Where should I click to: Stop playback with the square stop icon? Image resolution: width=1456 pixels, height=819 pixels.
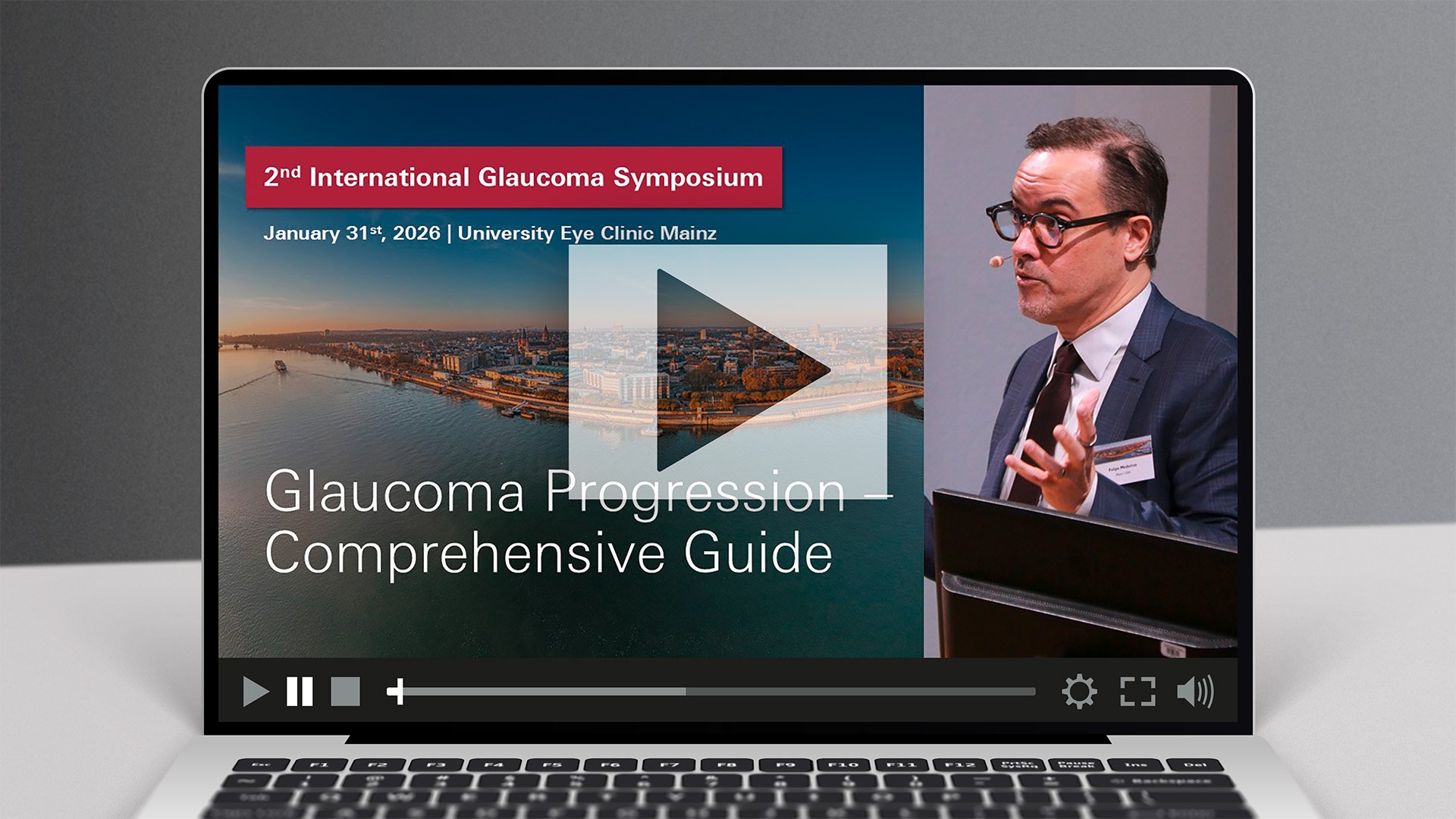(x=346, y=692)
